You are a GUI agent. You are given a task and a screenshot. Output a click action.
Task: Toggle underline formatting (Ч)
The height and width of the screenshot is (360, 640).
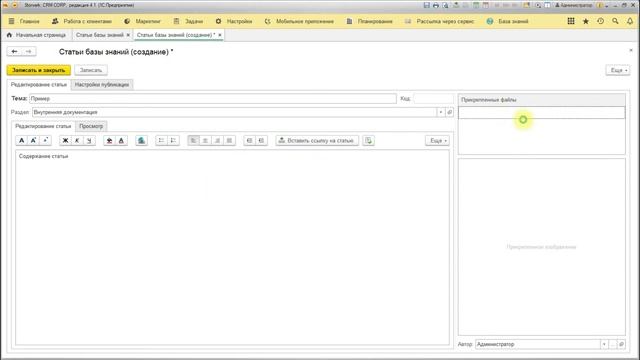[89, 140]
